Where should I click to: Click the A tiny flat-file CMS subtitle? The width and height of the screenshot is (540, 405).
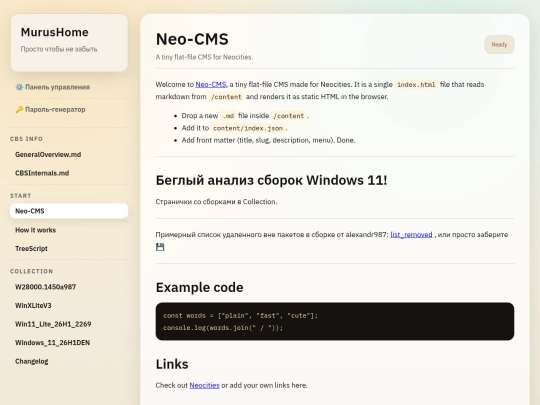(x=204, y=57)
